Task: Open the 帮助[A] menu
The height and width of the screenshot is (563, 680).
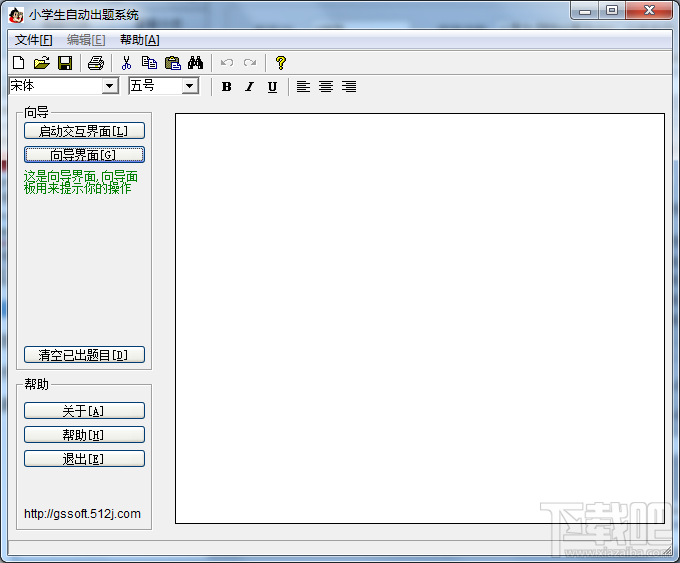Action: pyautogui.click(x=140, y=40)
